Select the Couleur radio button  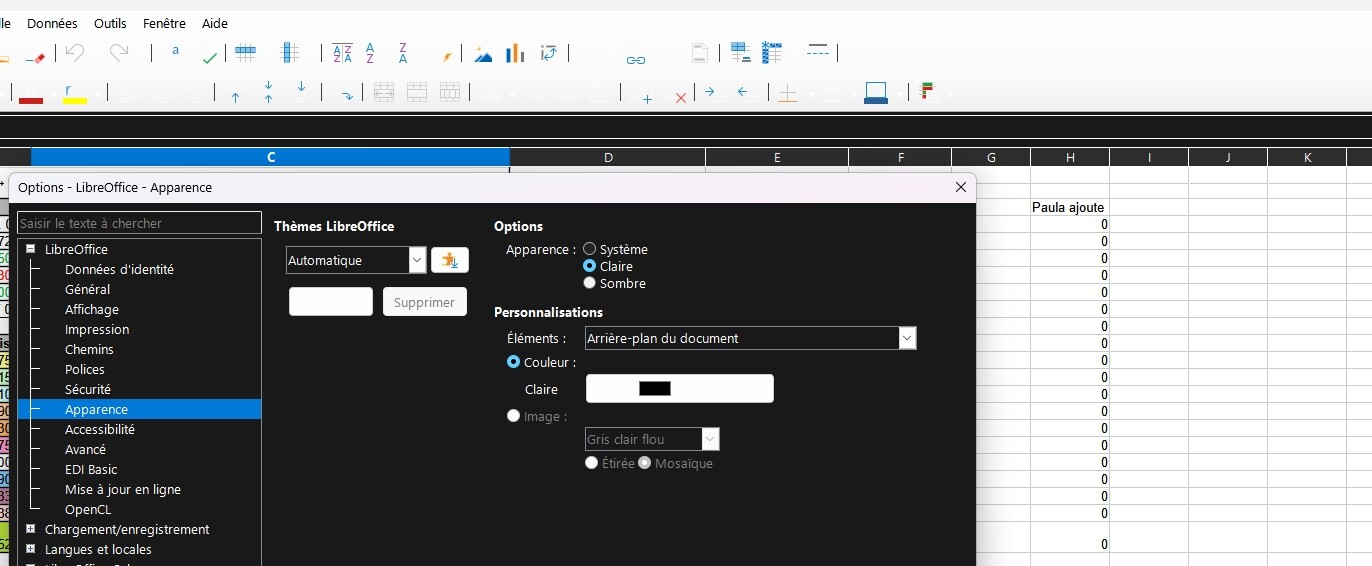click(514, 362)
